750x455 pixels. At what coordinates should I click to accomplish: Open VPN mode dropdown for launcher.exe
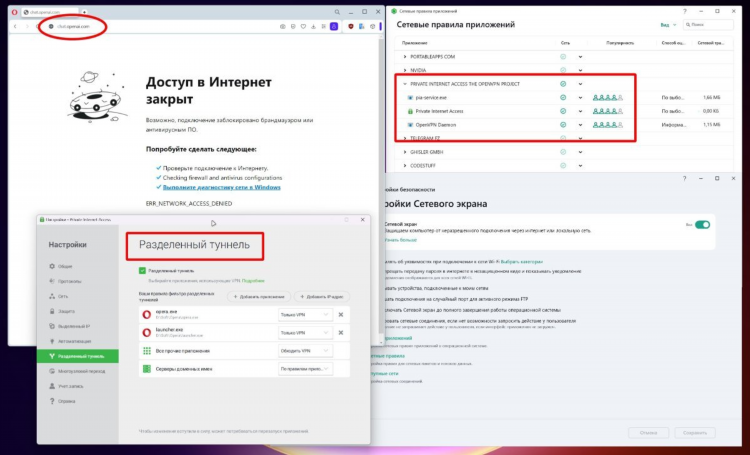tap(305, 333)
